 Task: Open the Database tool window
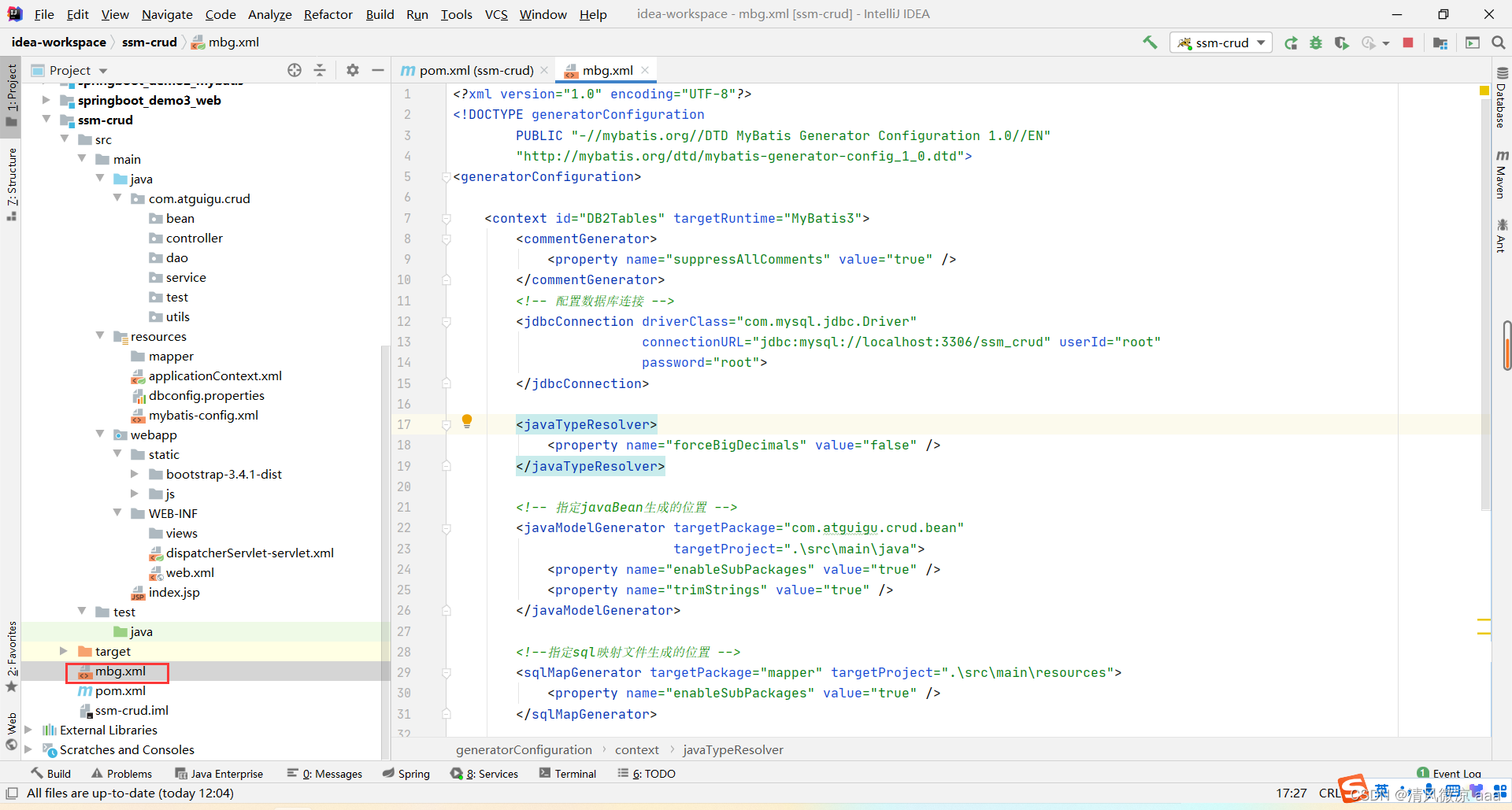(x=1502, y=98)
